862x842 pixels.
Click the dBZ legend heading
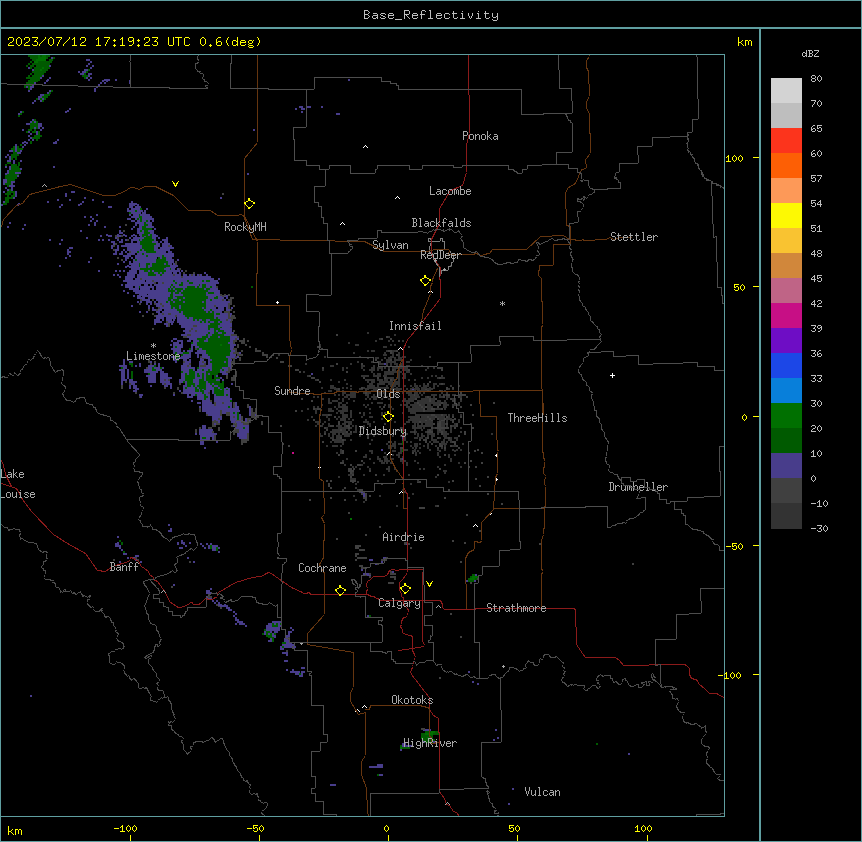pyautogui.click(x=810, y=53)
